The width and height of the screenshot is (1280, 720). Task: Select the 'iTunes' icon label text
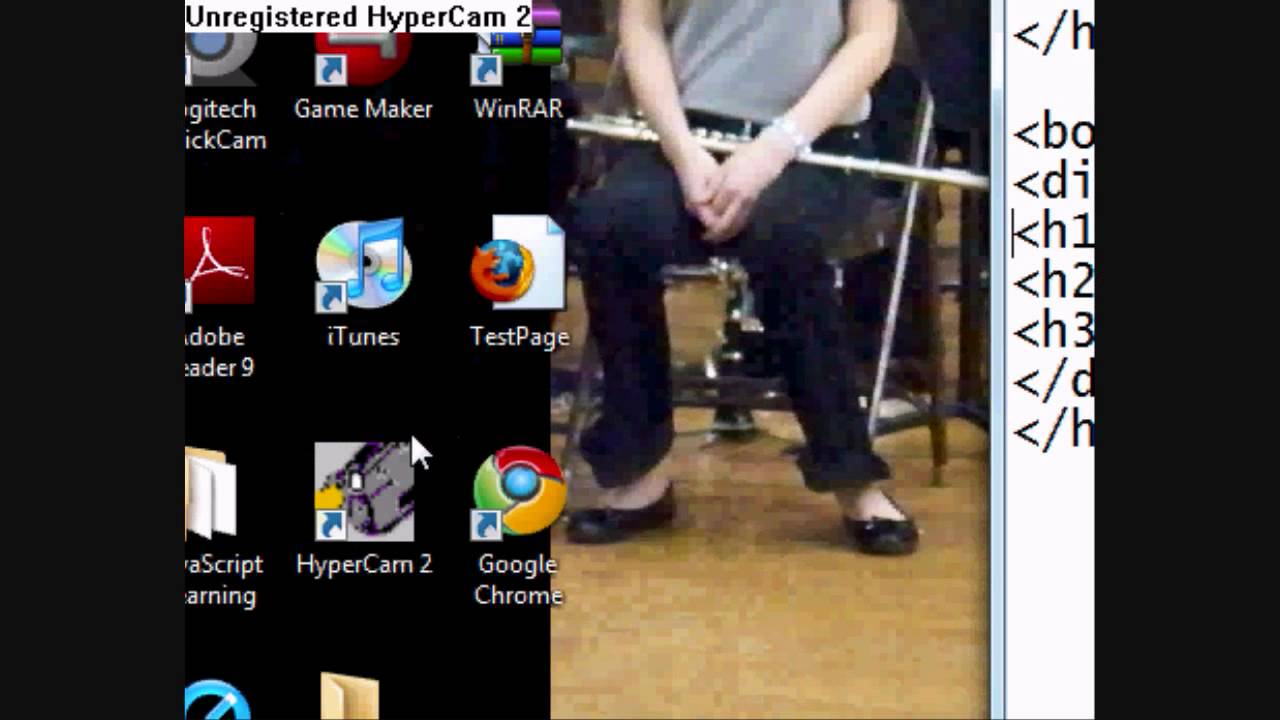tap(363, 337)
